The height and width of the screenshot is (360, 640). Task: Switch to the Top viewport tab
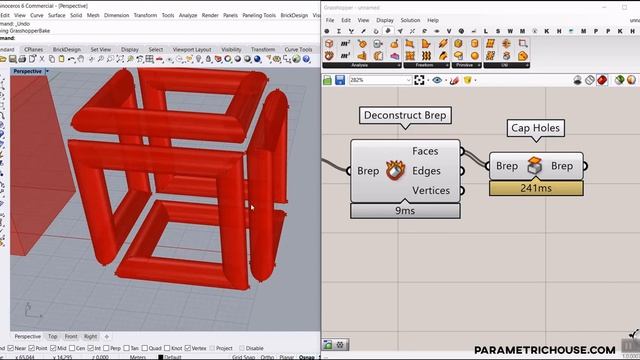[x=53, y=337]
